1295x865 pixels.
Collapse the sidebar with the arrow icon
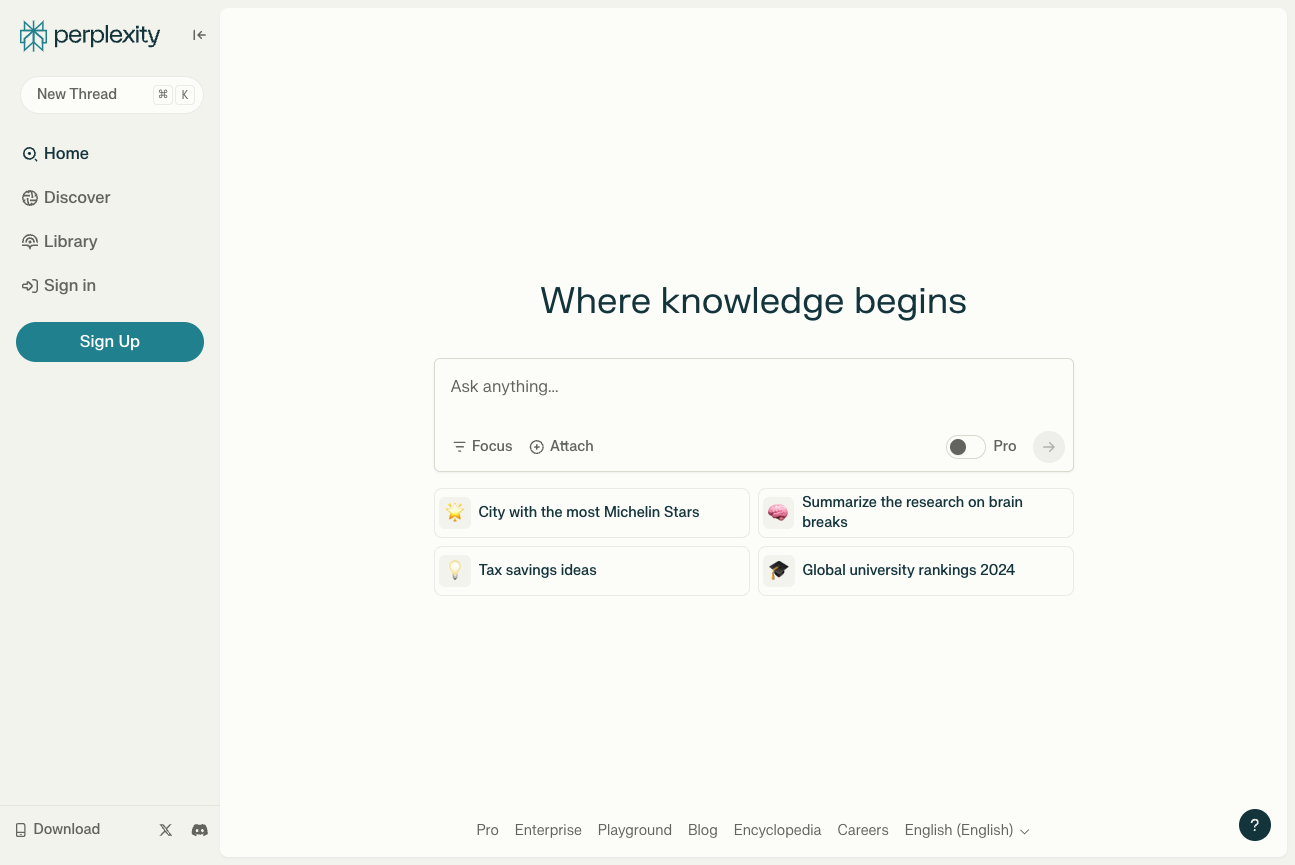click(x=199, y=35)
